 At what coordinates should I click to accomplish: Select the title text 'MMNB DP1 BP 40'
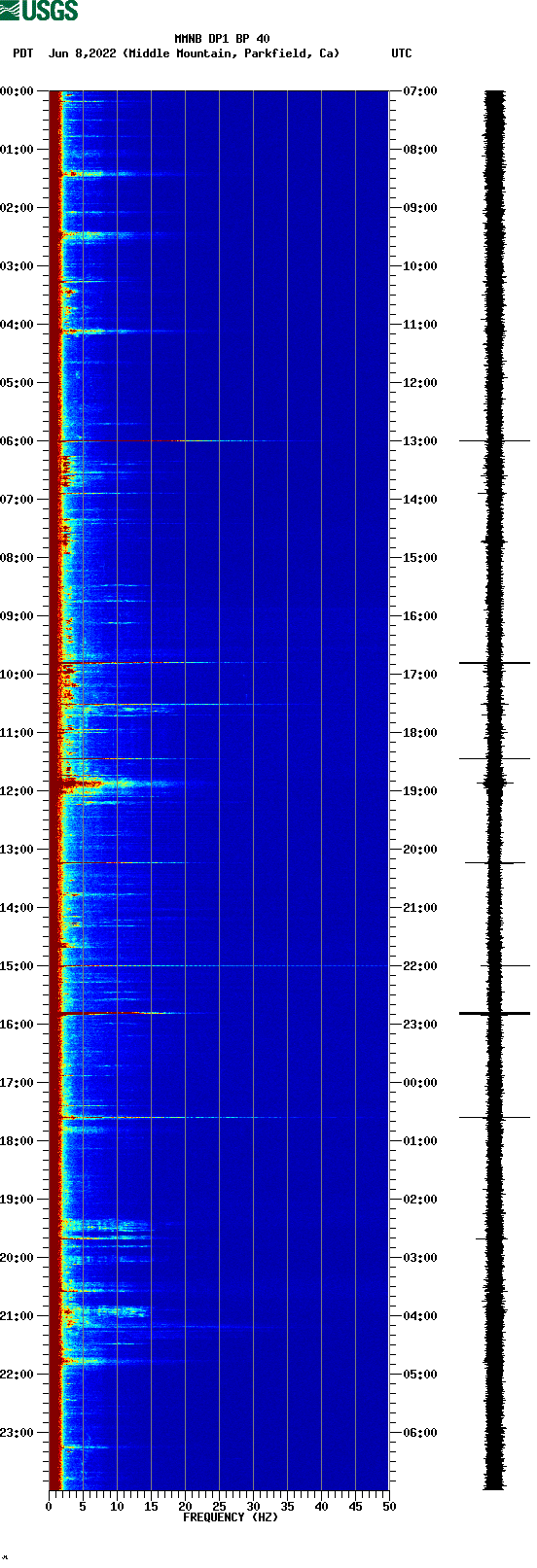222,39
